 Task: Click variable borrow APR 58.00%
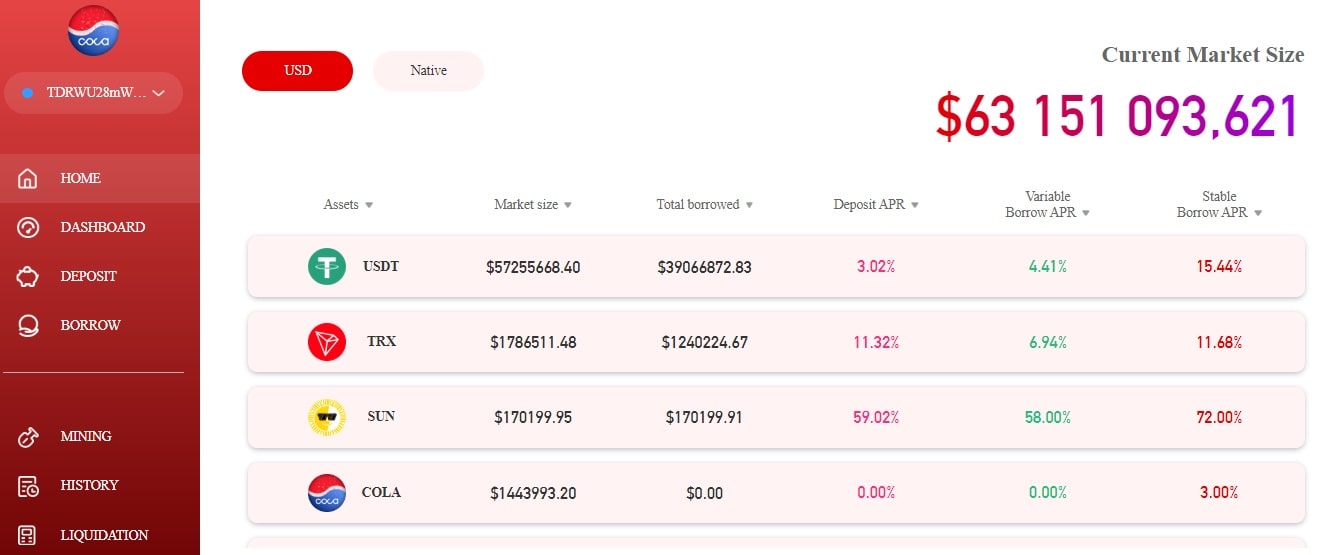pos(1048,417)
